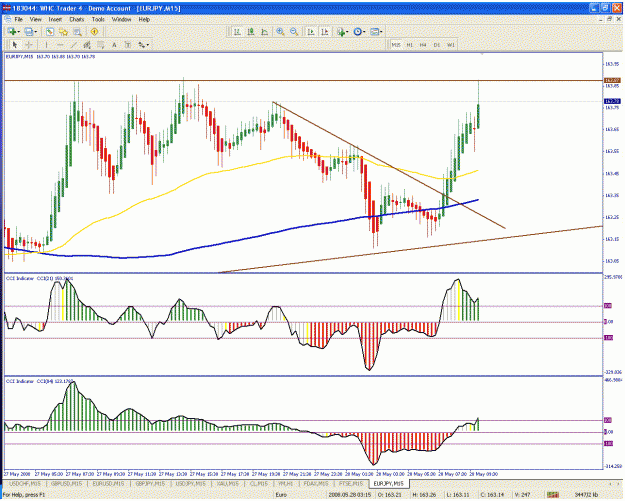Open the Insert menu
625x501 pixels.
click(x=55, y=19)
